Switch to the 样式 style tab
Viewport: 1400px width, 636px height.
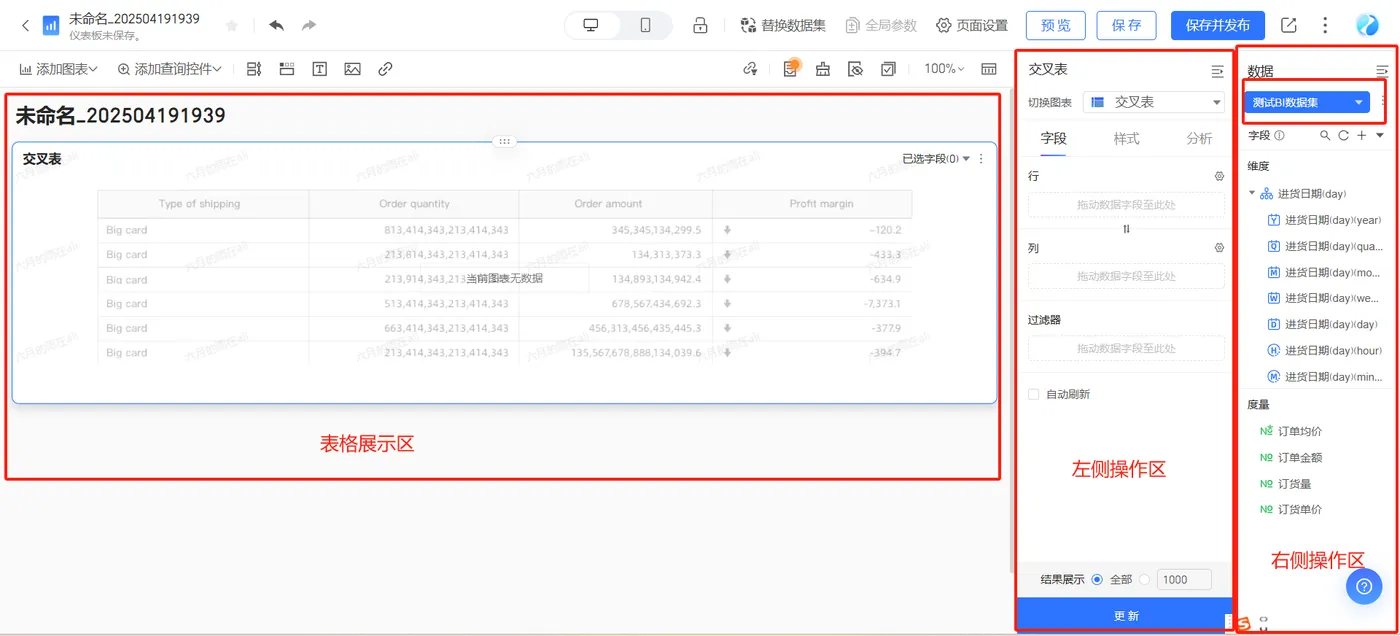click(1126, 139)
